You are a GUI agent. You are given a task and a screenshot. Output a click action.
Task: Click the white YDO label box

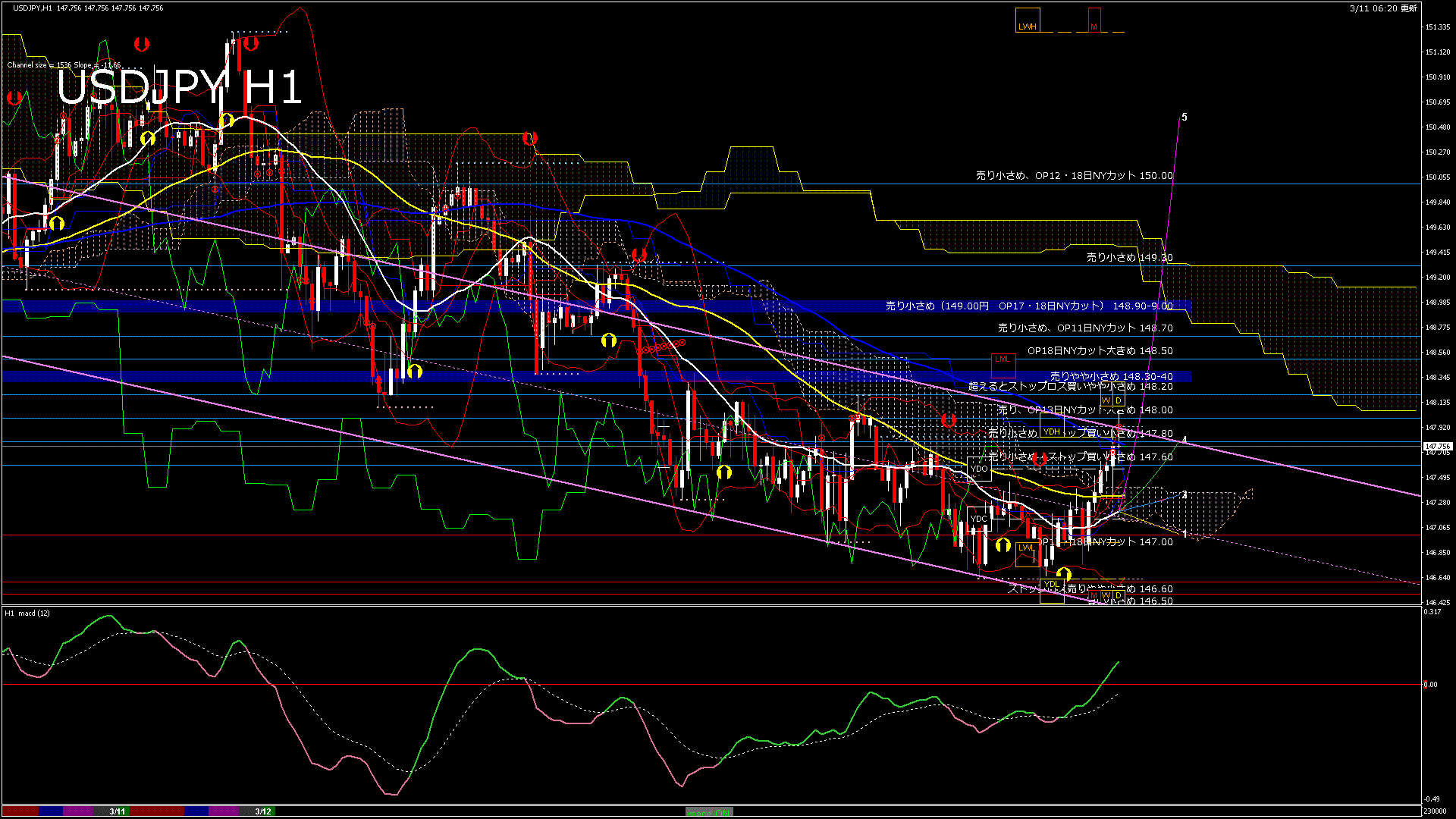point(979,469)
